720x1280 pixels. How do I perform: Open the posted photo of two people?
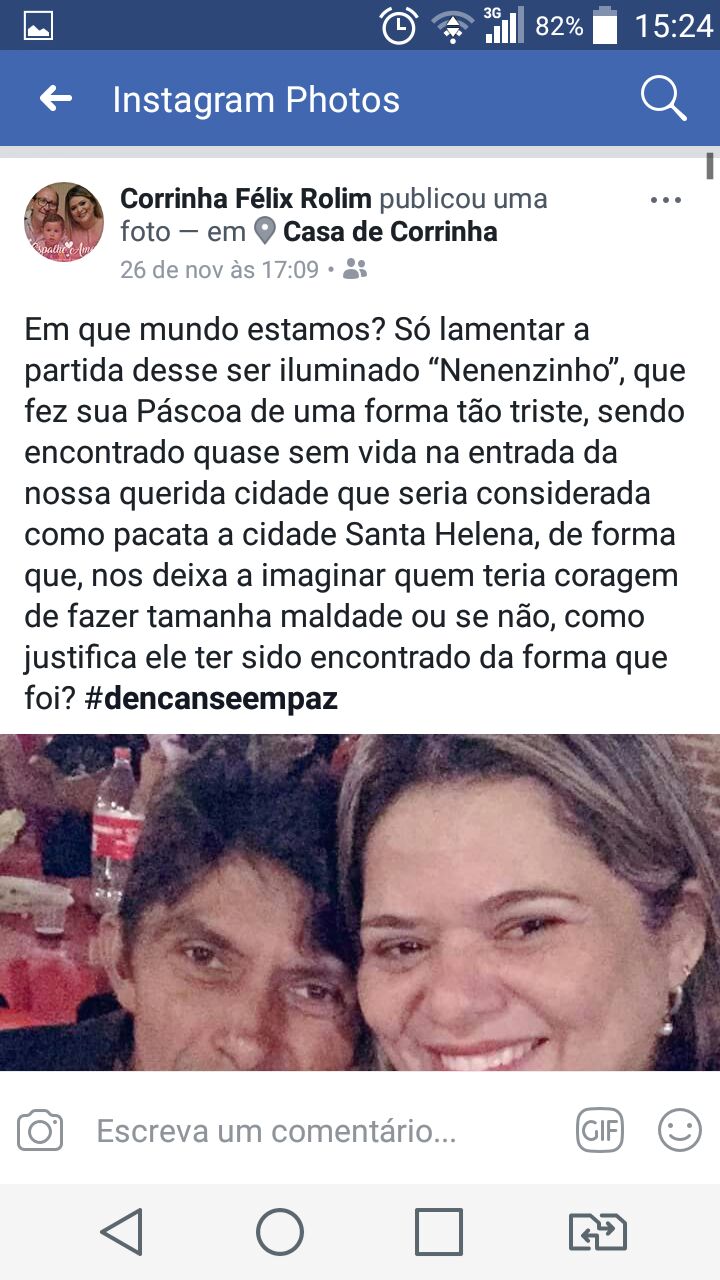(360, 902)
